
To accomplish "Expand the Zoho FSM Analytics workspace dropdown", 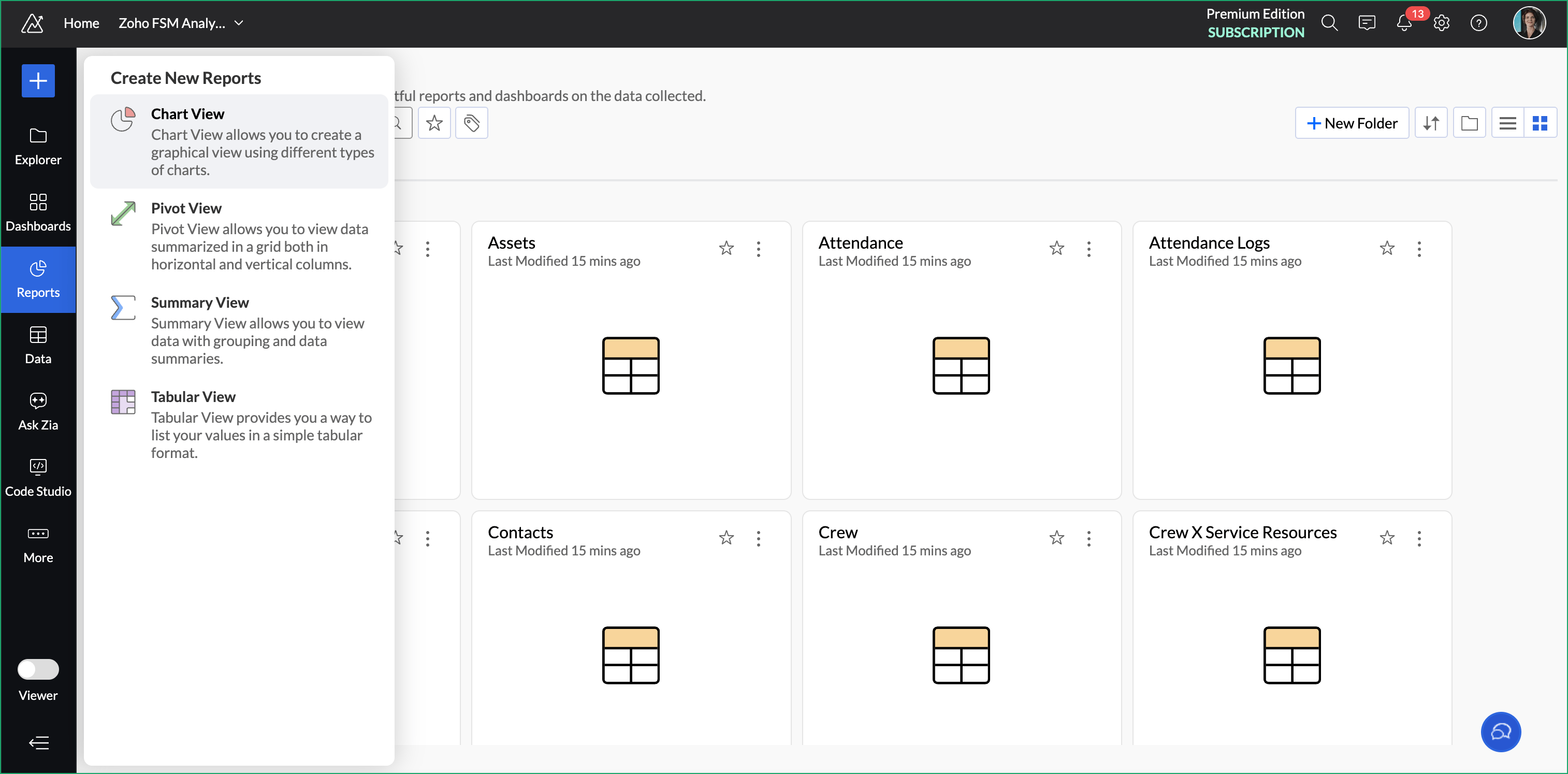I will point(239,23).
